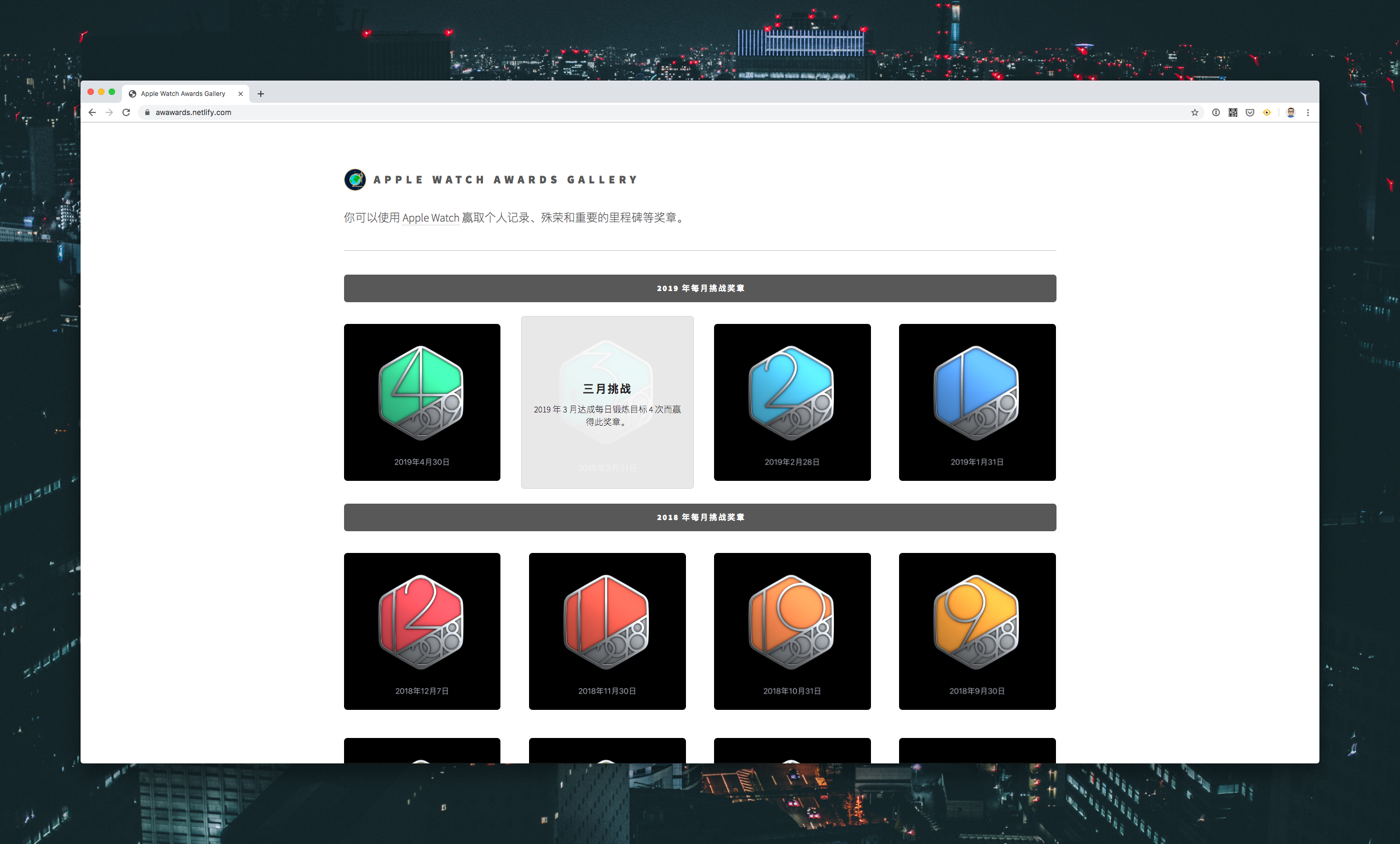
Task: Click the 2019 monthly challenge section header
Action: pos(699,288)
